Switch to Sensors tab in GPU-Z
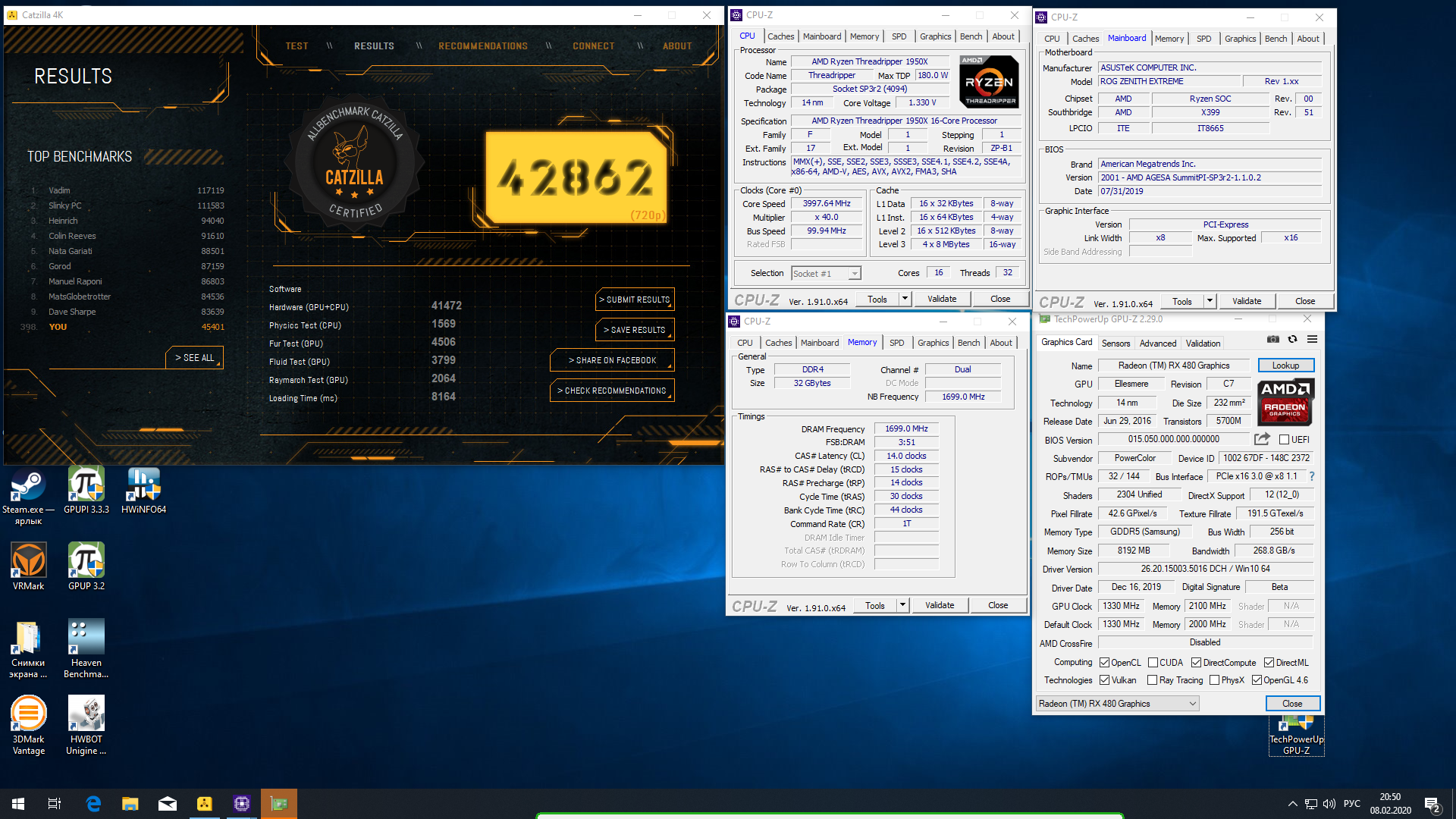This screenshot has height=819, width=1456. tap(1116, 344)
